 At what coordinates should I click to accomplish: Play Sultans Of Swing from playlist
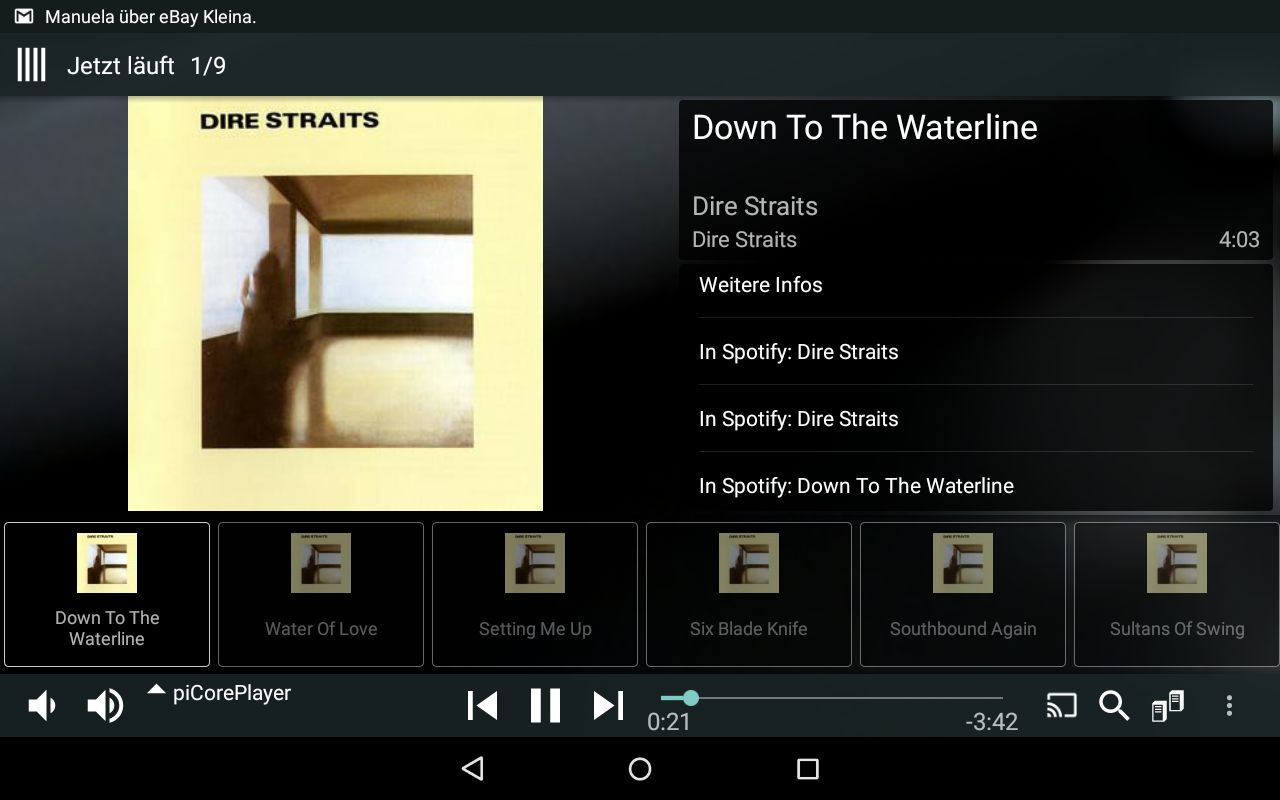tap(1177, 594)
